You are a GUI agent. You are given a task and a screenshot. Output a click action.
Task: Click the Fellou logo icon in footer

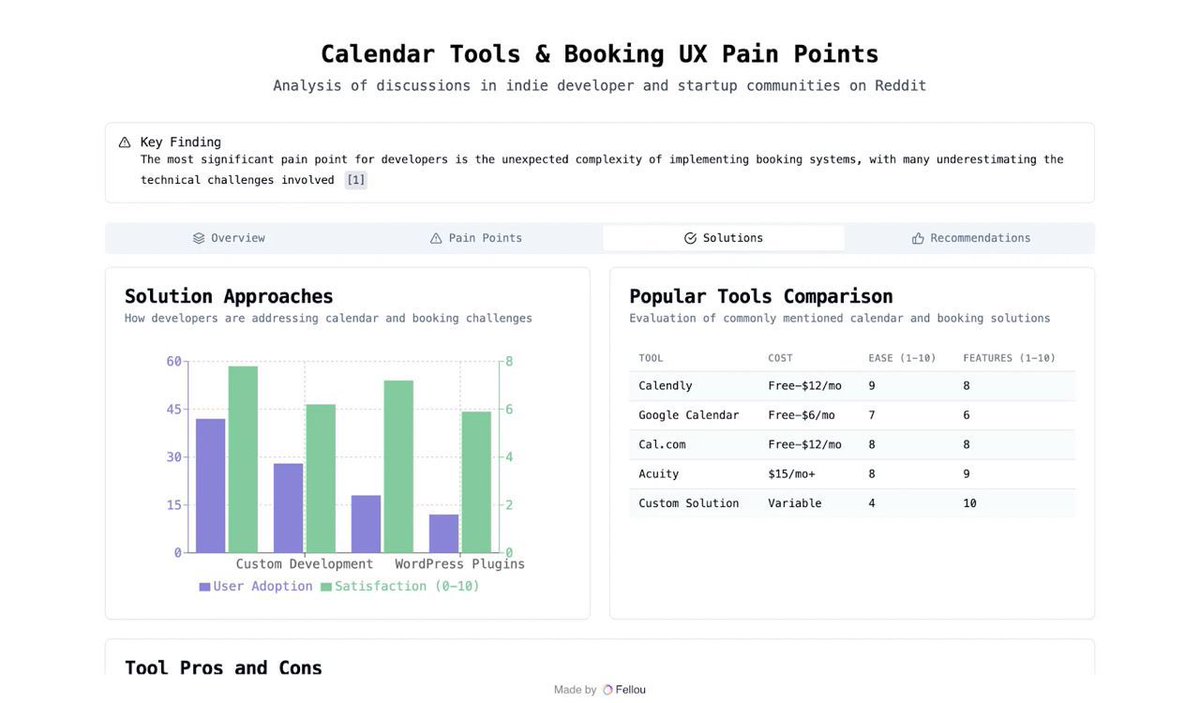pyautogui.click(x=608, y=690)
